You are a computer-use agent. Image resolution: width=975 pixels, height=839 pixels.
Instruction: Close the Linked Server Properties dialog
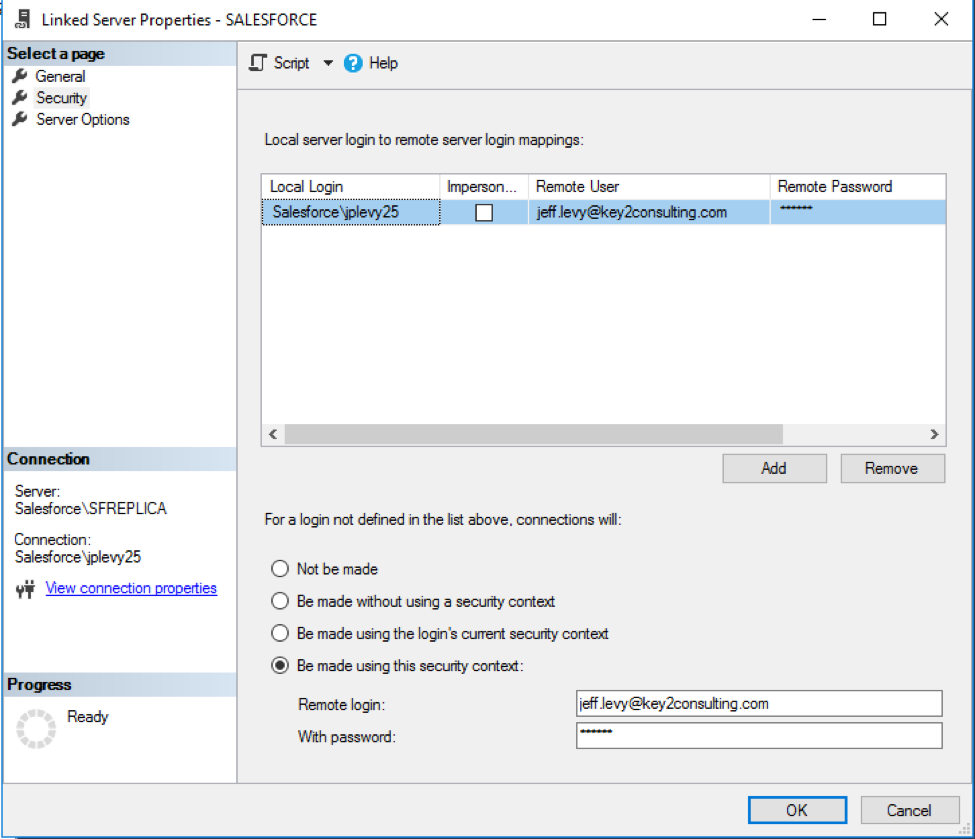tap(941, 19)
